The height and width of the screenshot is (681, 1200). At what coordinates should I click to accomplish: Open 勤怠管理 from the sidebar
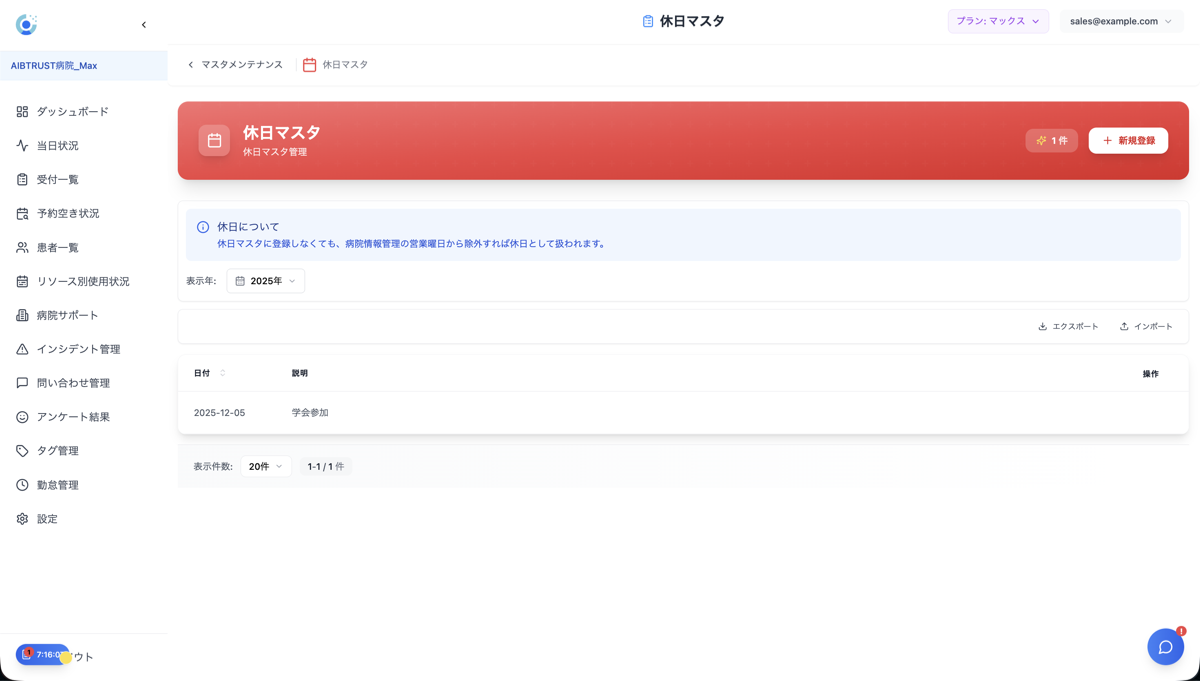pos(57,484)
